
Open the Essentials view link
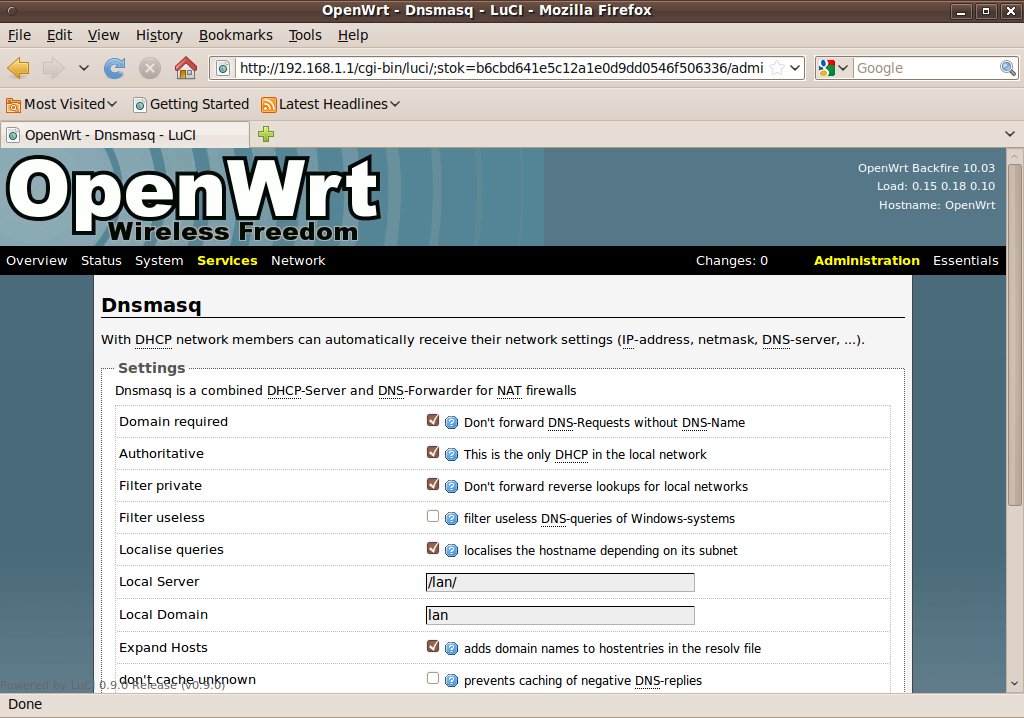point(965,261)
